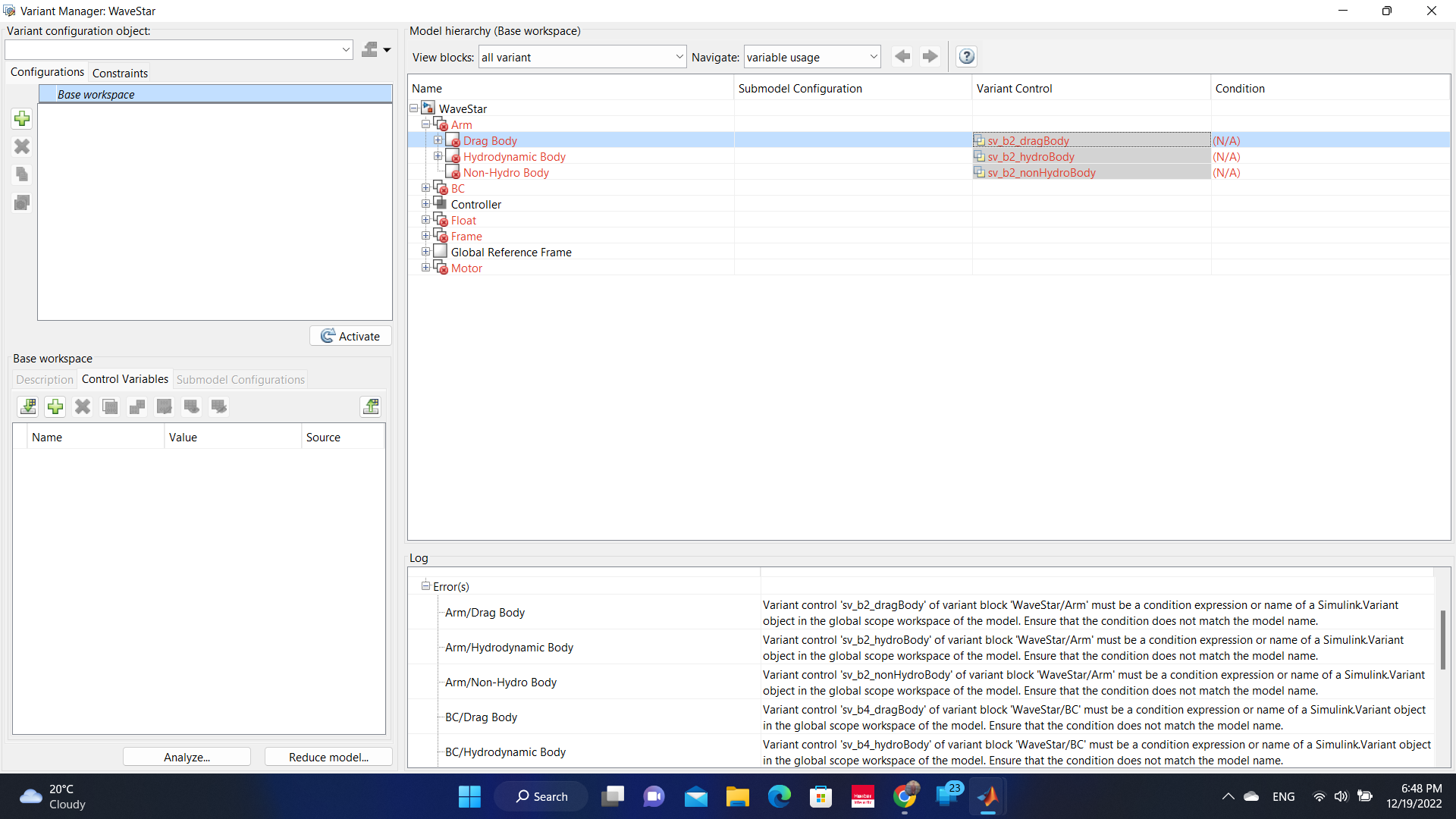This screenshot has height=819, width=1456.
Task: Click the Reduce model button
Action: pyautogui.click(x=328, y=757)
